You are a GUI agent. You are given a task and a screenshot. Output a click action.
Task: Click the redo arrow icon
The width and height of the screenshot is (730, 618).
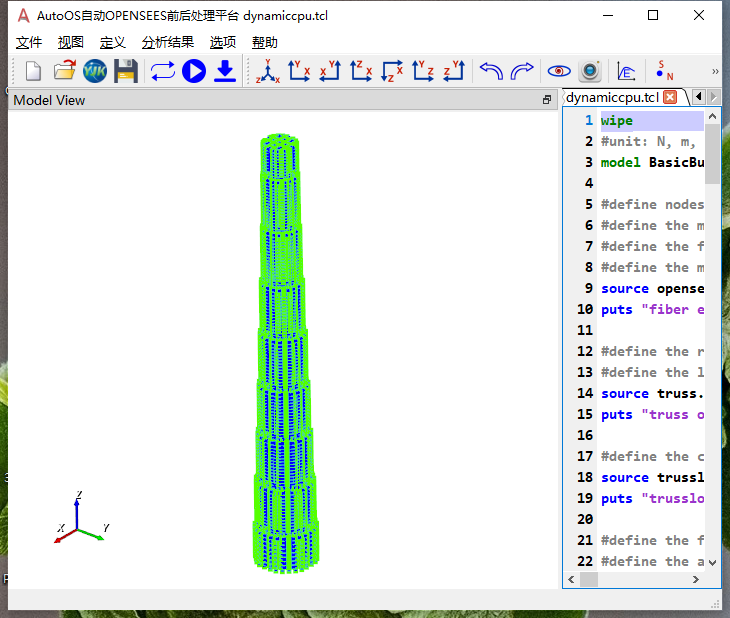click(x=521, y=71)
